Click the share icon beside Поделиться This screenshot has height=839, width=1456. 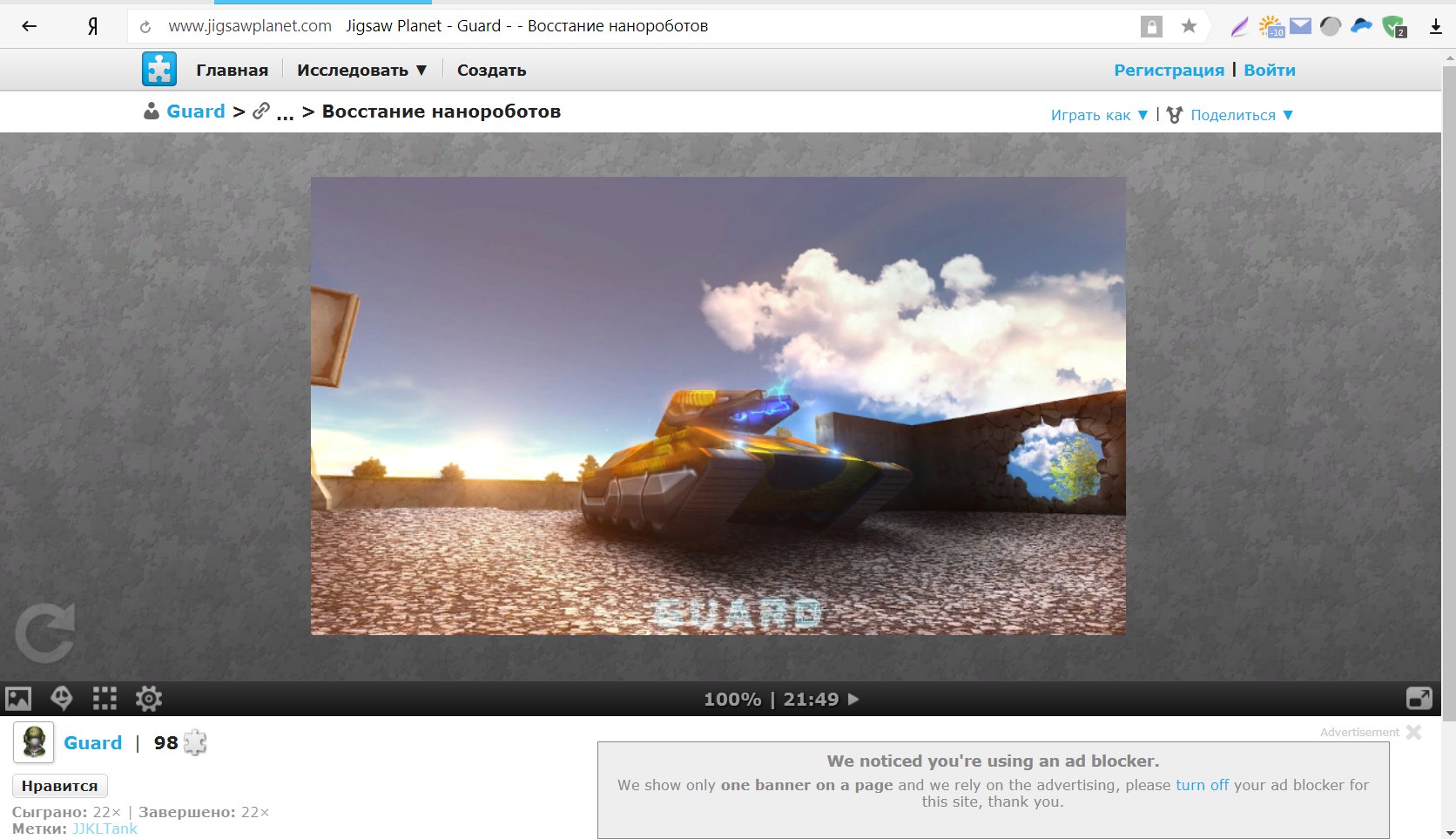coord(1175,115)
